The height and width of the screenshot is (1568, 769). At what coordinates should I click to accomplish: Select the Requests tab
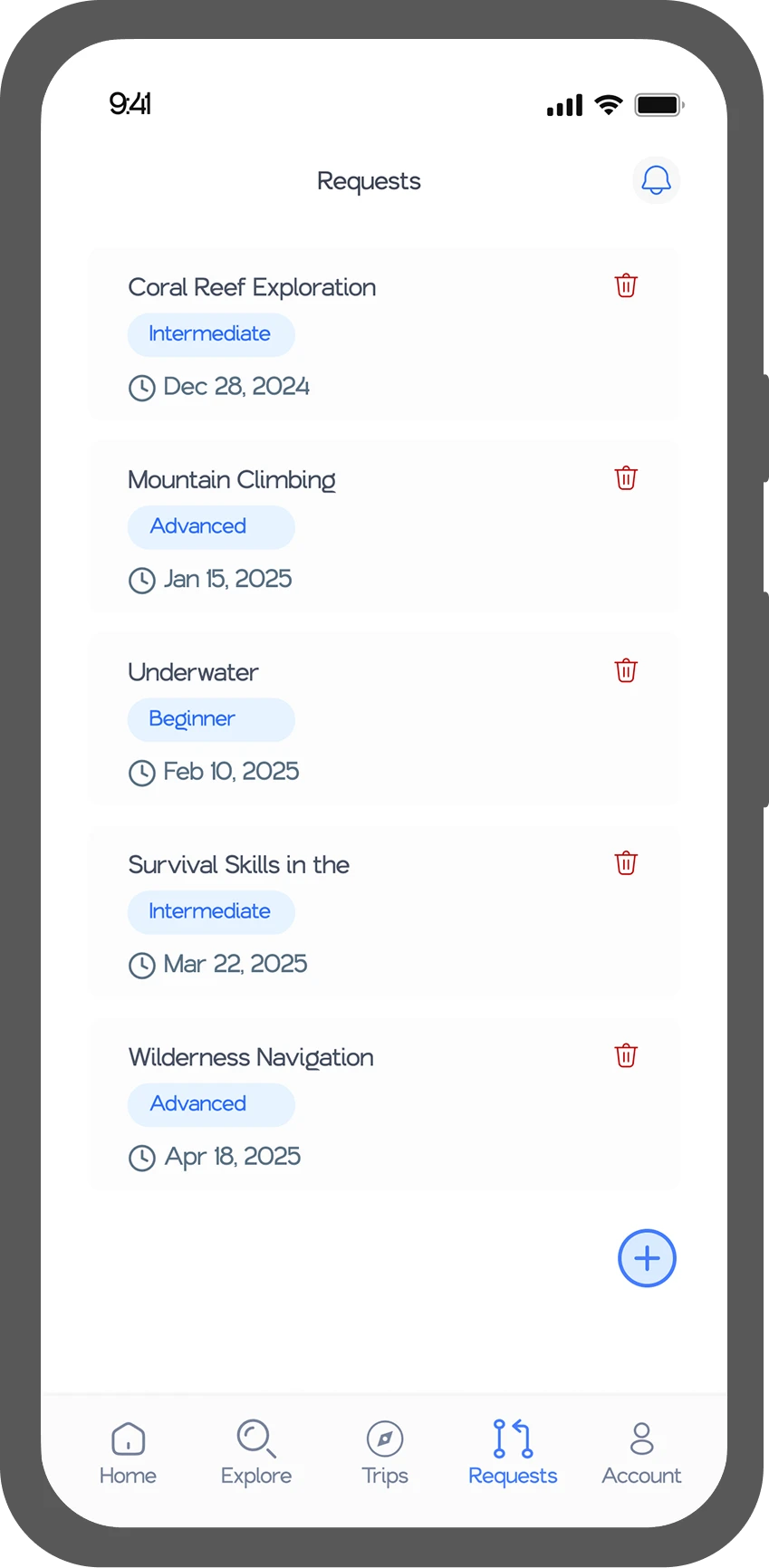513,1453
